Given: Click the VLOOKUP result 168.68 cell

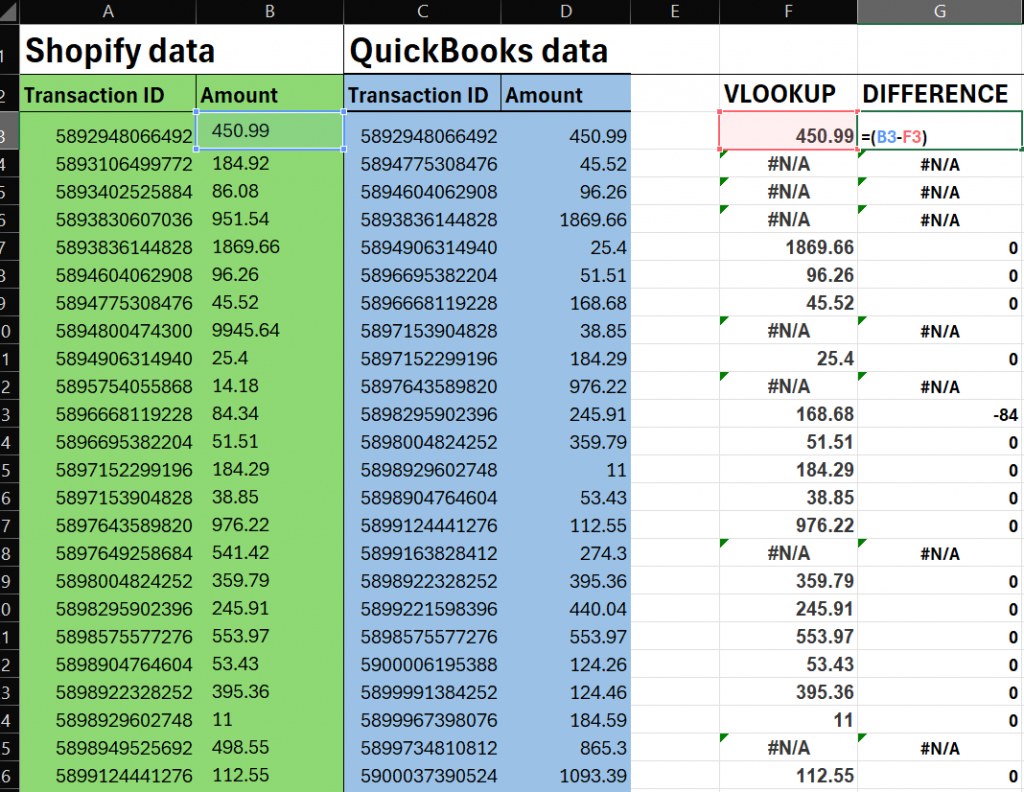Looking at the screenshot, I should point(788,414).
